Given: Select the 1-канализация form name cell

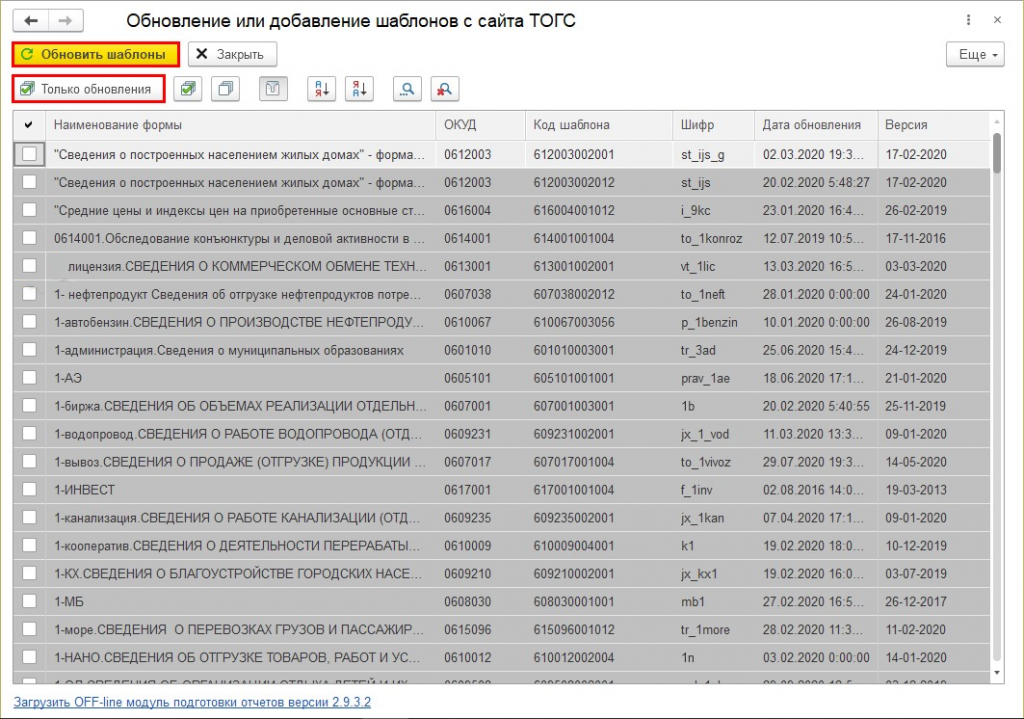Looking at the screenshot, I should pos(240,518).
